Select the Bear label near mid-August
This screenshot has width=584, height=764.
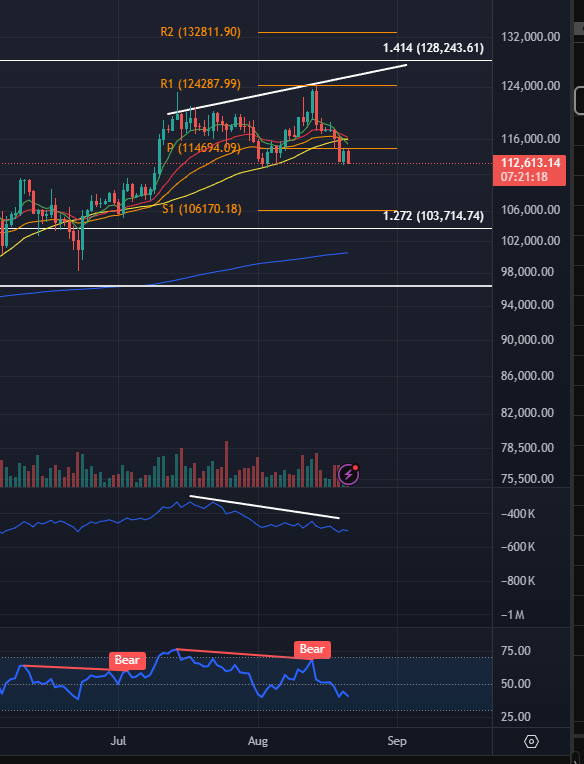pyautogui.click(x=312, y=649)
